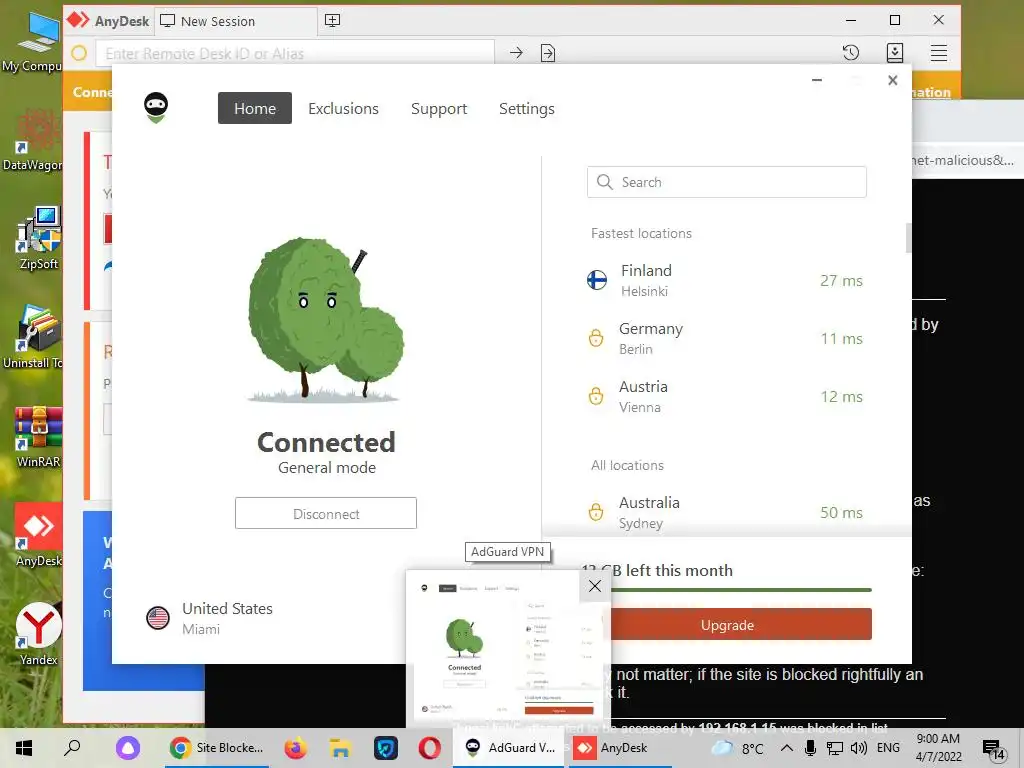The image size is (1024, 768).
Task: Click the lock icon beside Austria
Action: click(x=596, y=396)
